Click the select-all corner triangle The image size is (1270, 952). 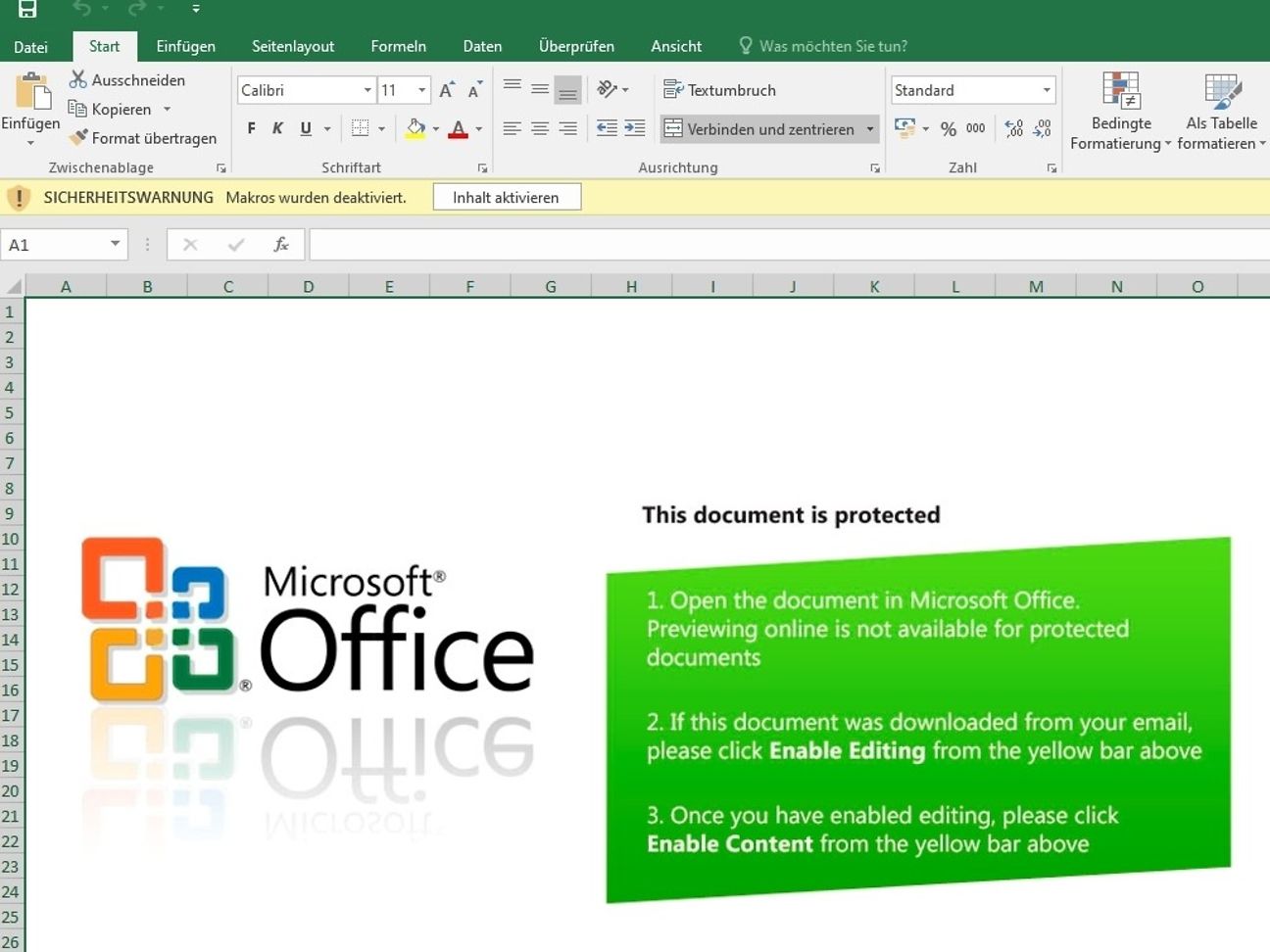[x=14, y=286]
